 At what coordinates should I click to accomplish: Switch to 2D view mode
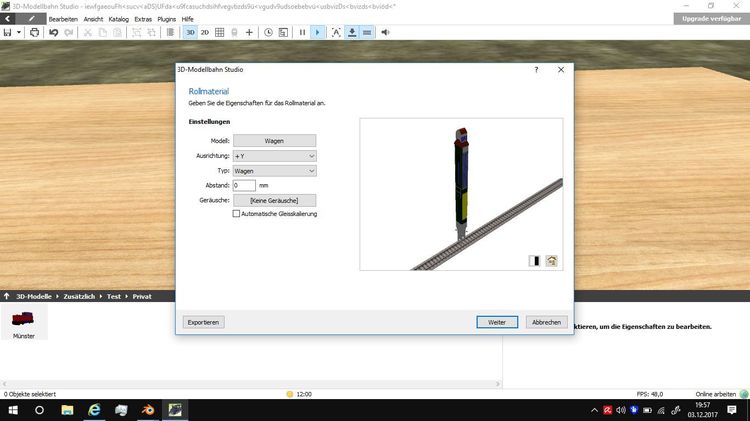point(205,32)
